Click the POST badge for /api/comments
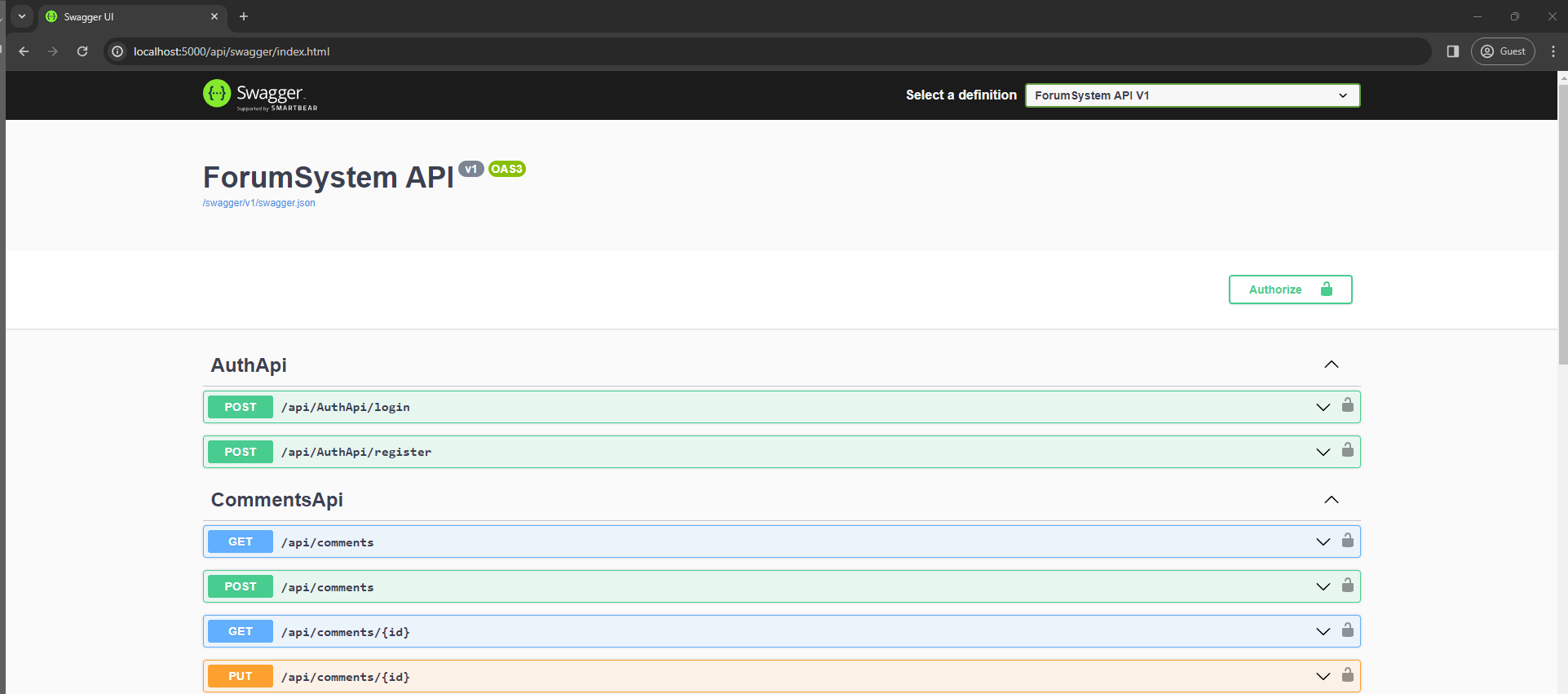Viewport: 1568px width, 694px height. pyautogui.click(x=241, y=586)
